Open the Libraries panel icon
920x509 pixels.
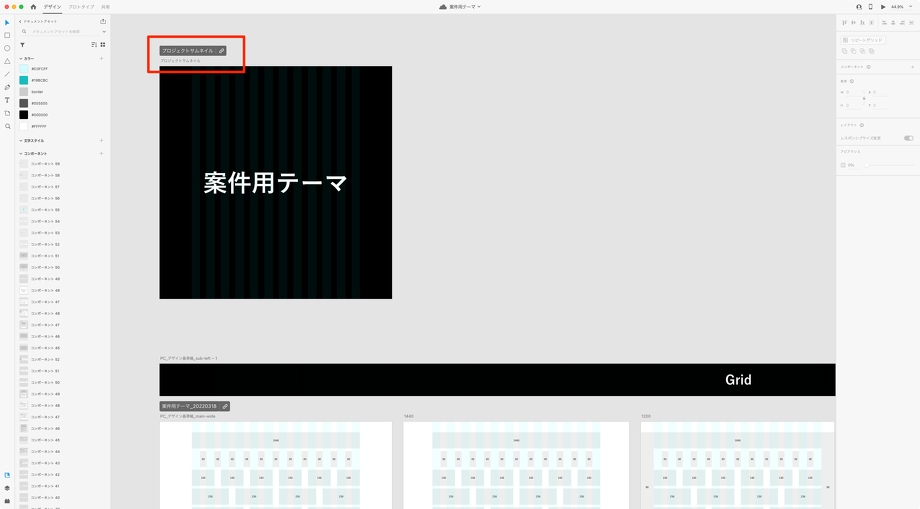click(7, 475)
